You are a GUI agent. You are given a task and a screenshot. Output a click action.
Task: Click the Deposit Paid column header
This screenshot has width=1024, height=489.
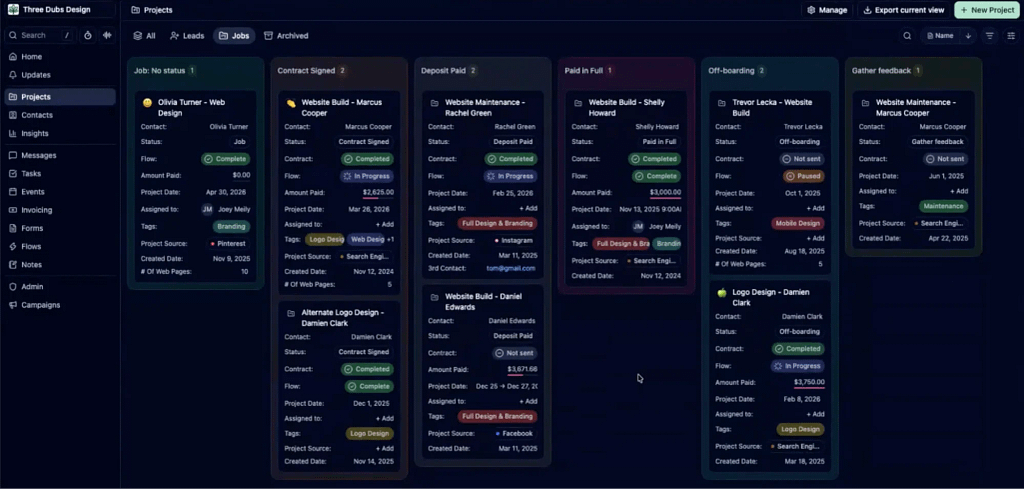pyautogui.click(x=443, y=71)
